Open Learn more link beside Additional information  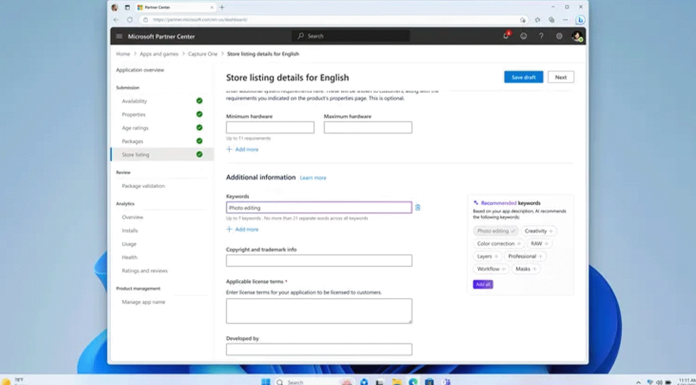313,178
